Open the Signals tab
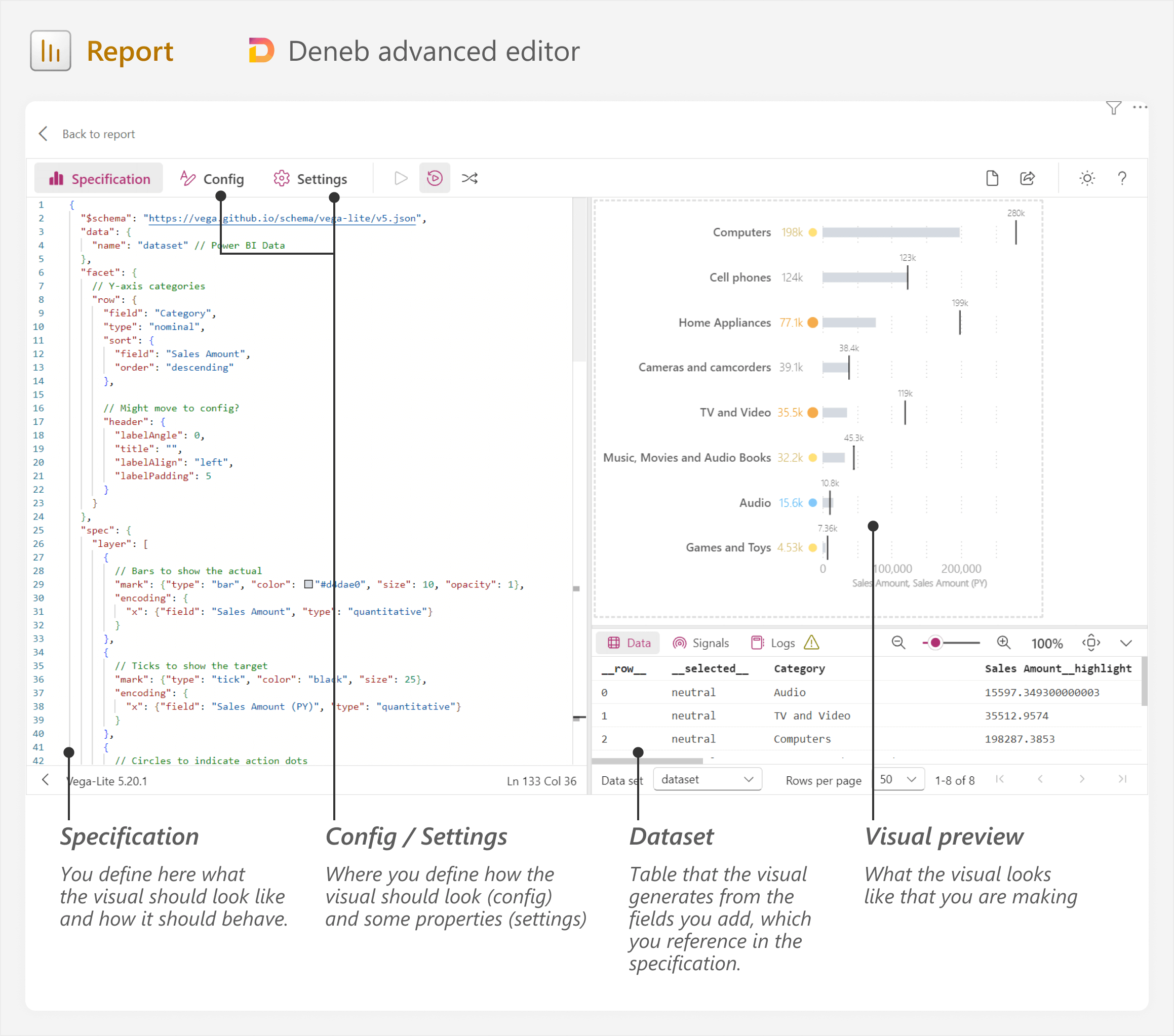Screen dimensions: 1174x1036 pyautogui.click(x=700, y=643)
